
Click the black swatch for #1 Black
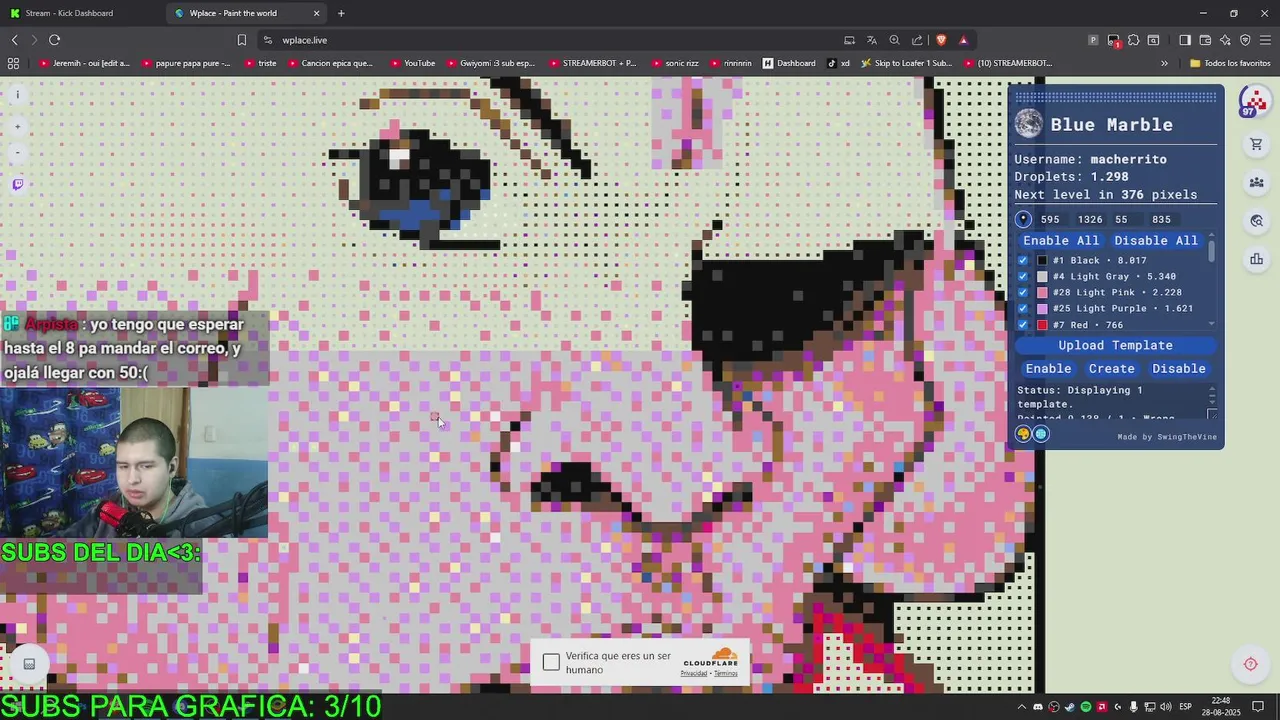(1042, 260)
